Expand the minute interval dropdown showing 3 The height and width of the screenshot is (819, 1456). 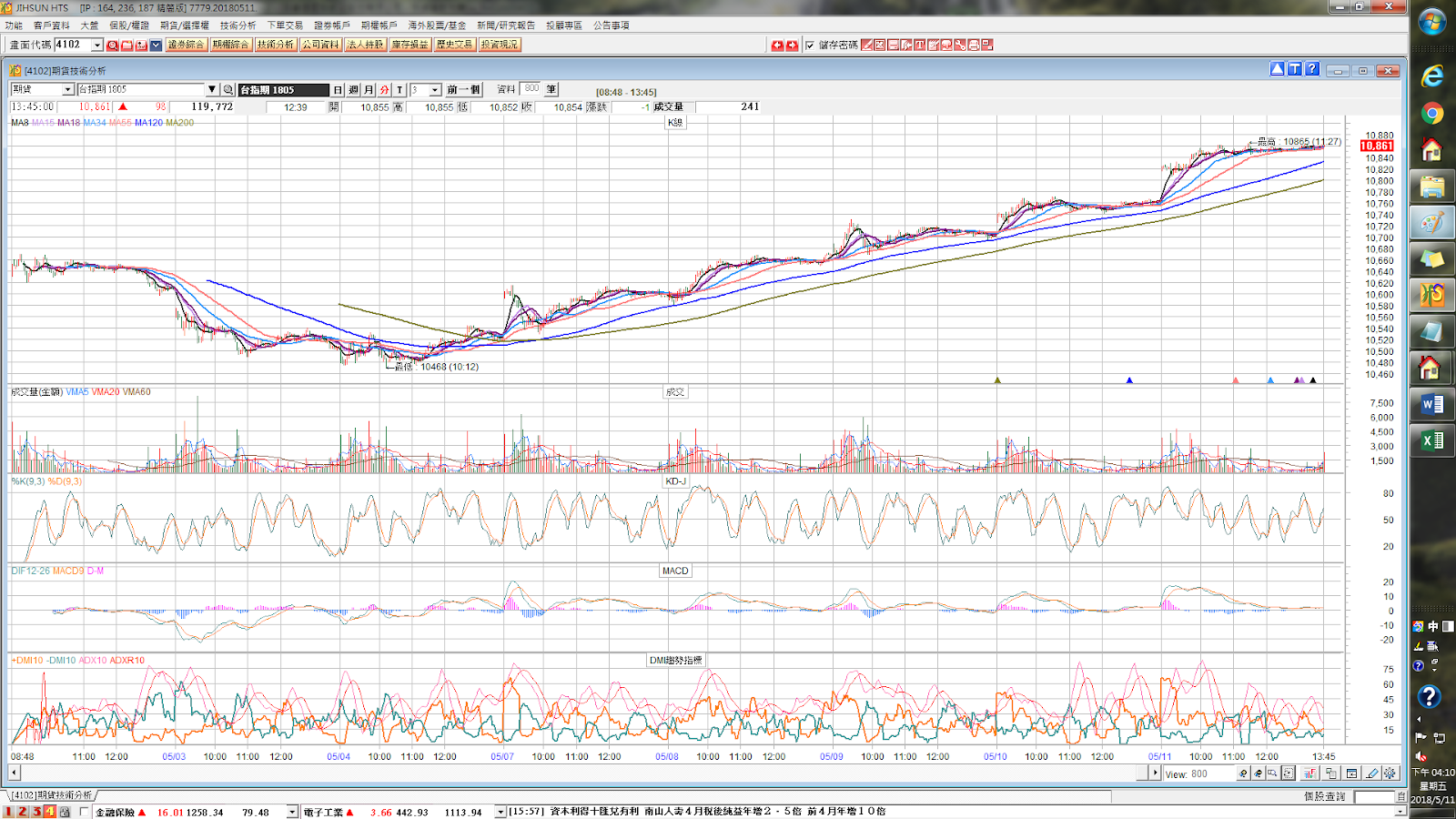pyautogui.click(x=434, y=89)
